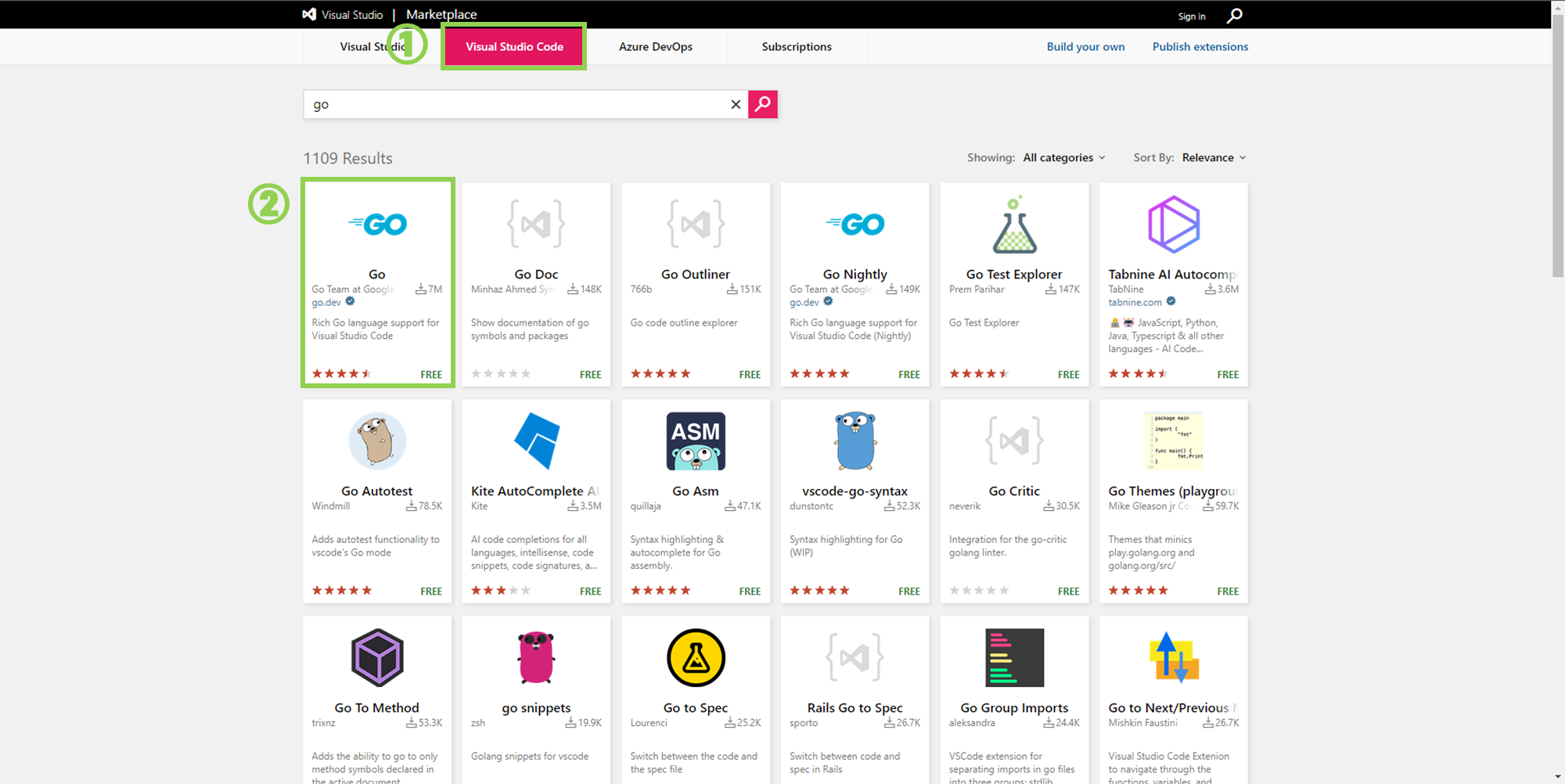Click the scrollbar down arrow

[1558, 776]
